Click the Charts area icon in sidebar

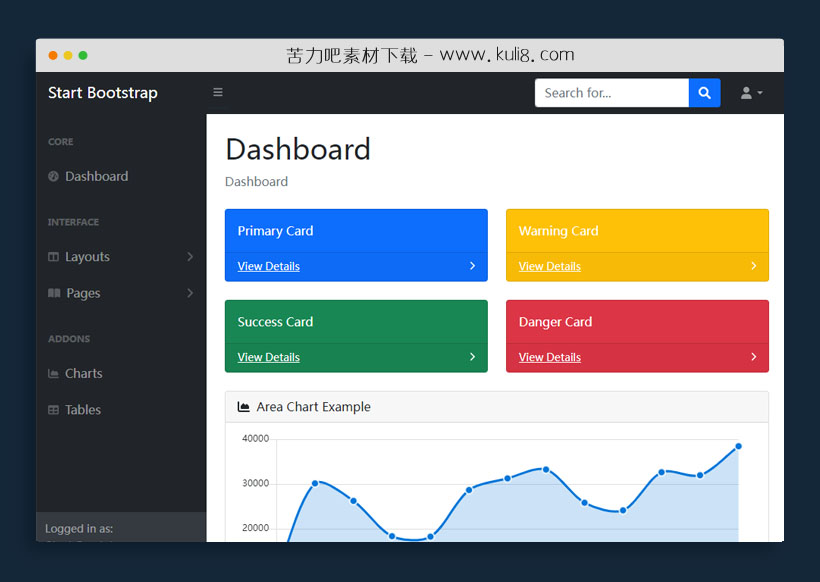[x=53, y=374]
